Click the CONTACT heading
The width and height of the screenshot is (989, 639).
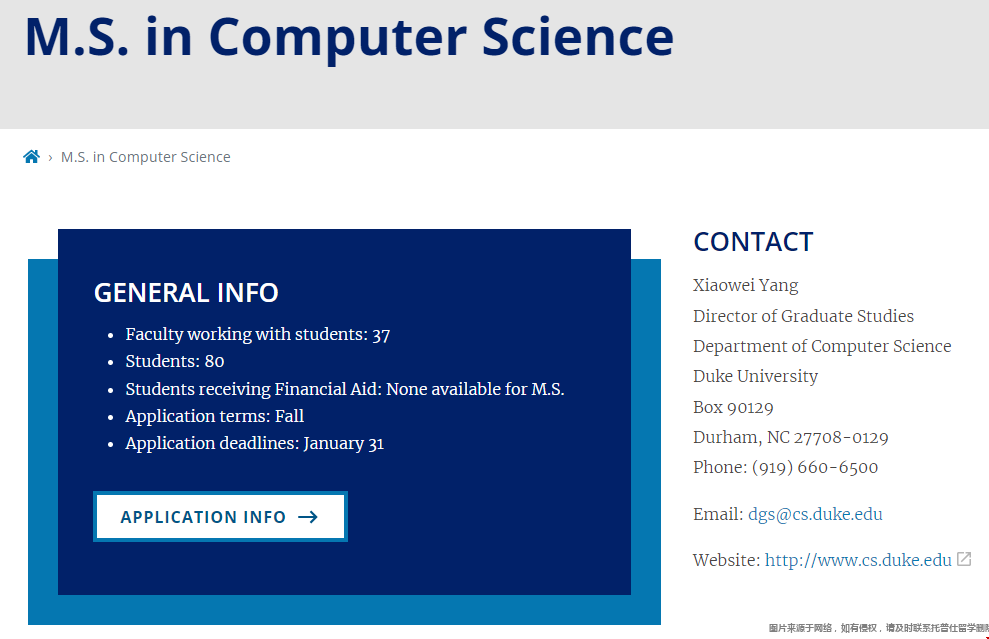coord(753,242)
